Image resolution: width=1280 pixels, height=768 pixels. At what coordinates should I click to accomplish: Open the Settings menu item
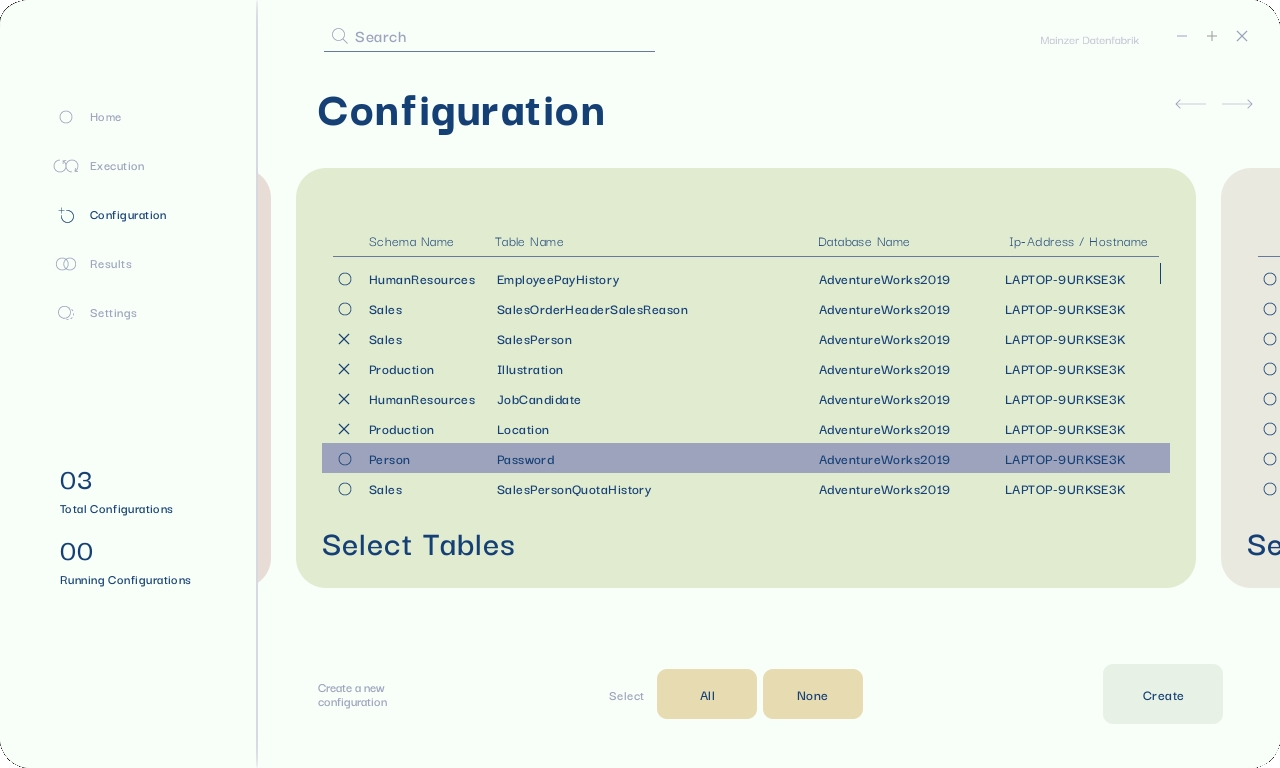tap(113, 313)
